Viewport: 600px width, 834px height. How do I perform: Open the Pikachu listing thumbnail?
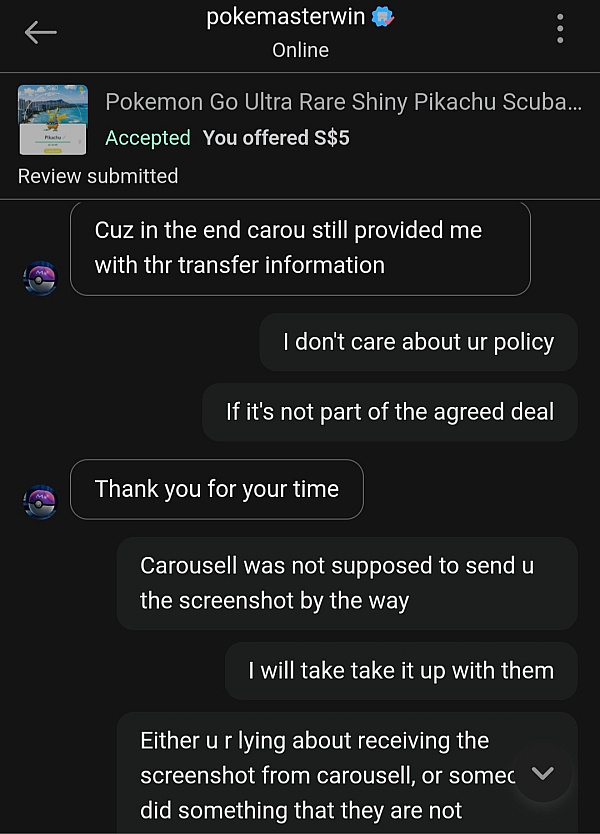[53, 120]
